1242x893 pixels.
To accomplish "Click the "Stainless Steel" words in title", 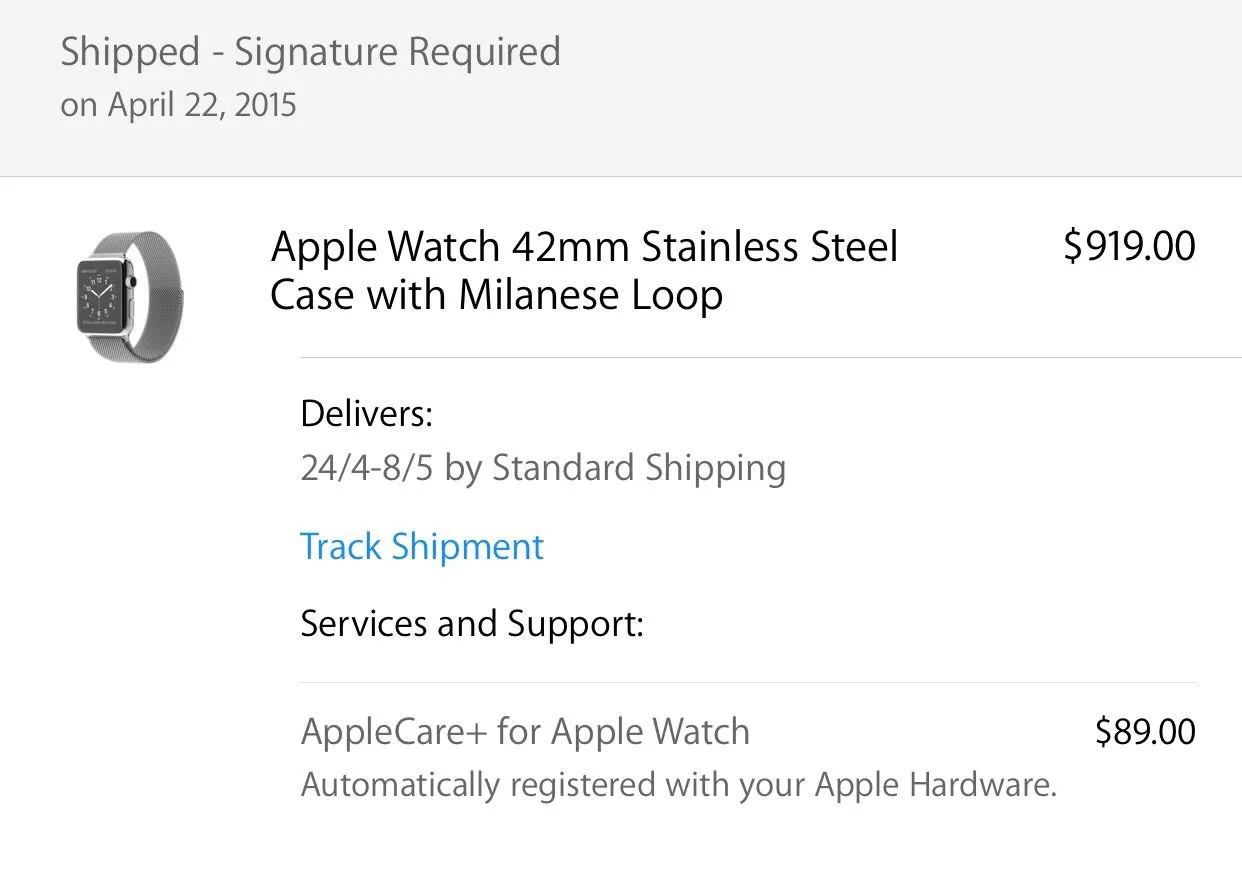I will pyautogui.click(x=770, y=246).
